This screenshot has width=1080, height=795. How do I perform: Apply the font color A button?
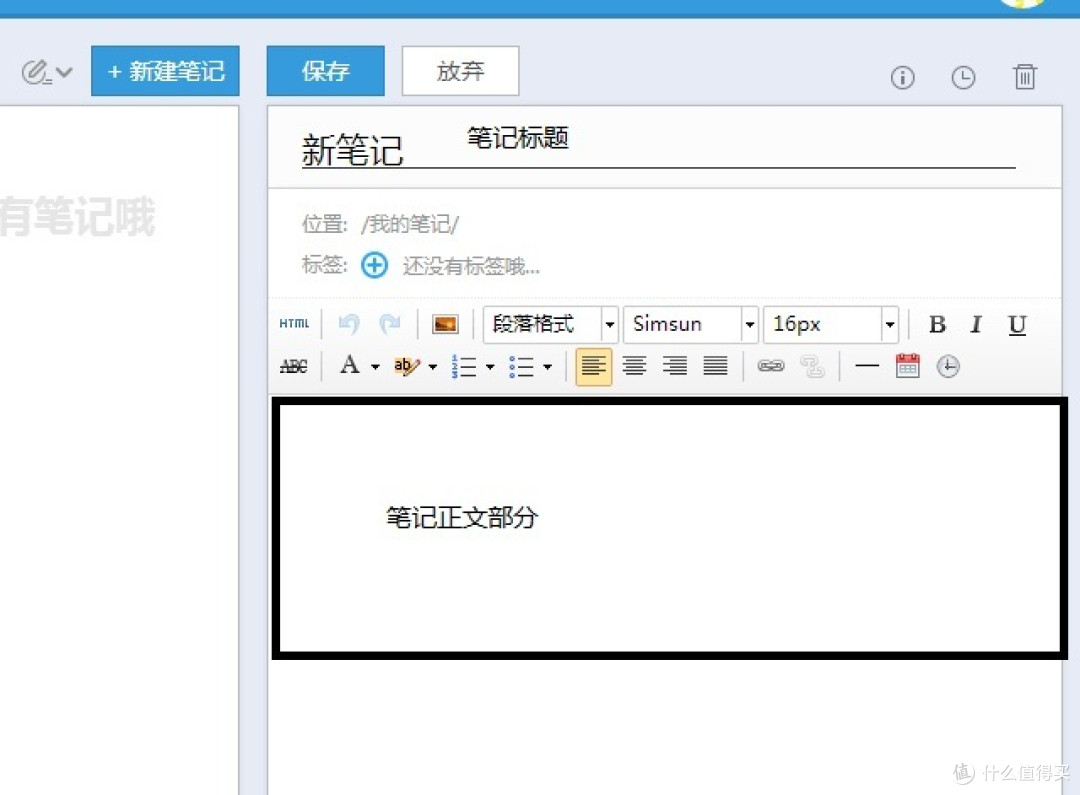click(x=350, y=365)
